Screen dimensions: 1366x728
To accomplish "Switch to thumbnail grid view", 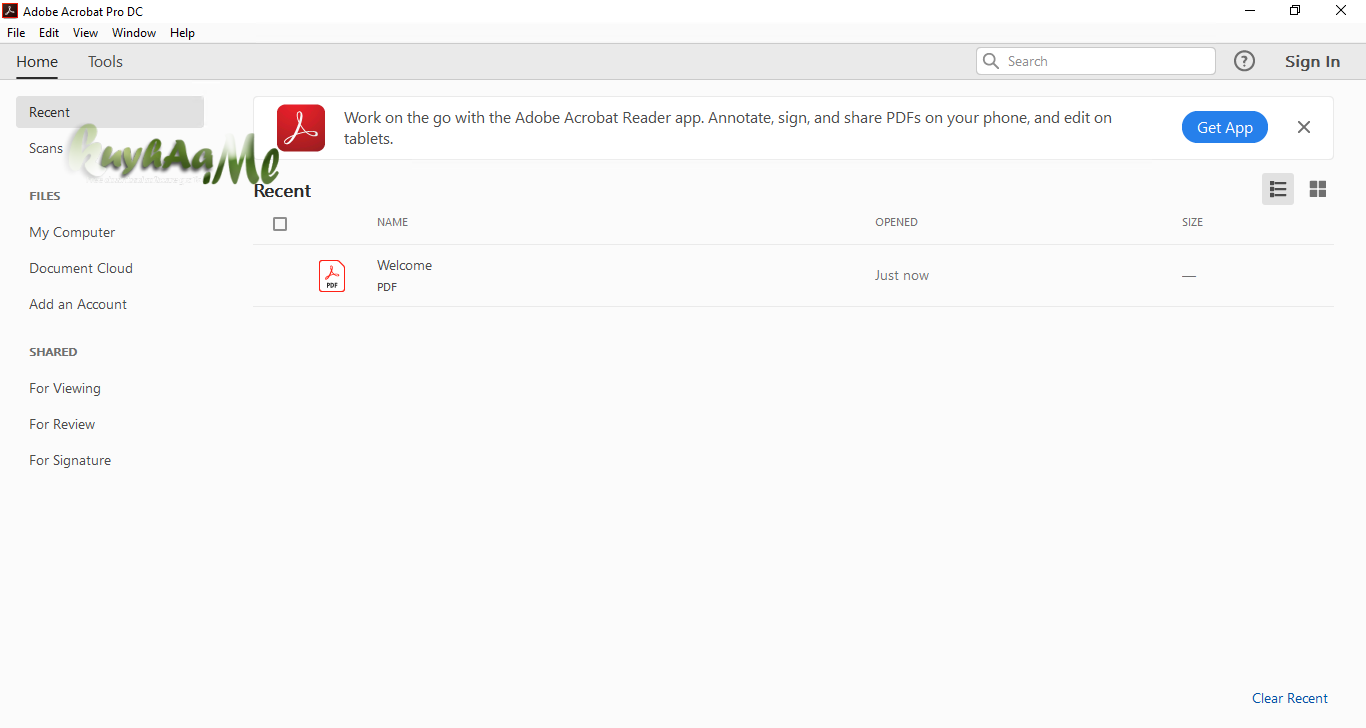I will tap(1318, 189).
